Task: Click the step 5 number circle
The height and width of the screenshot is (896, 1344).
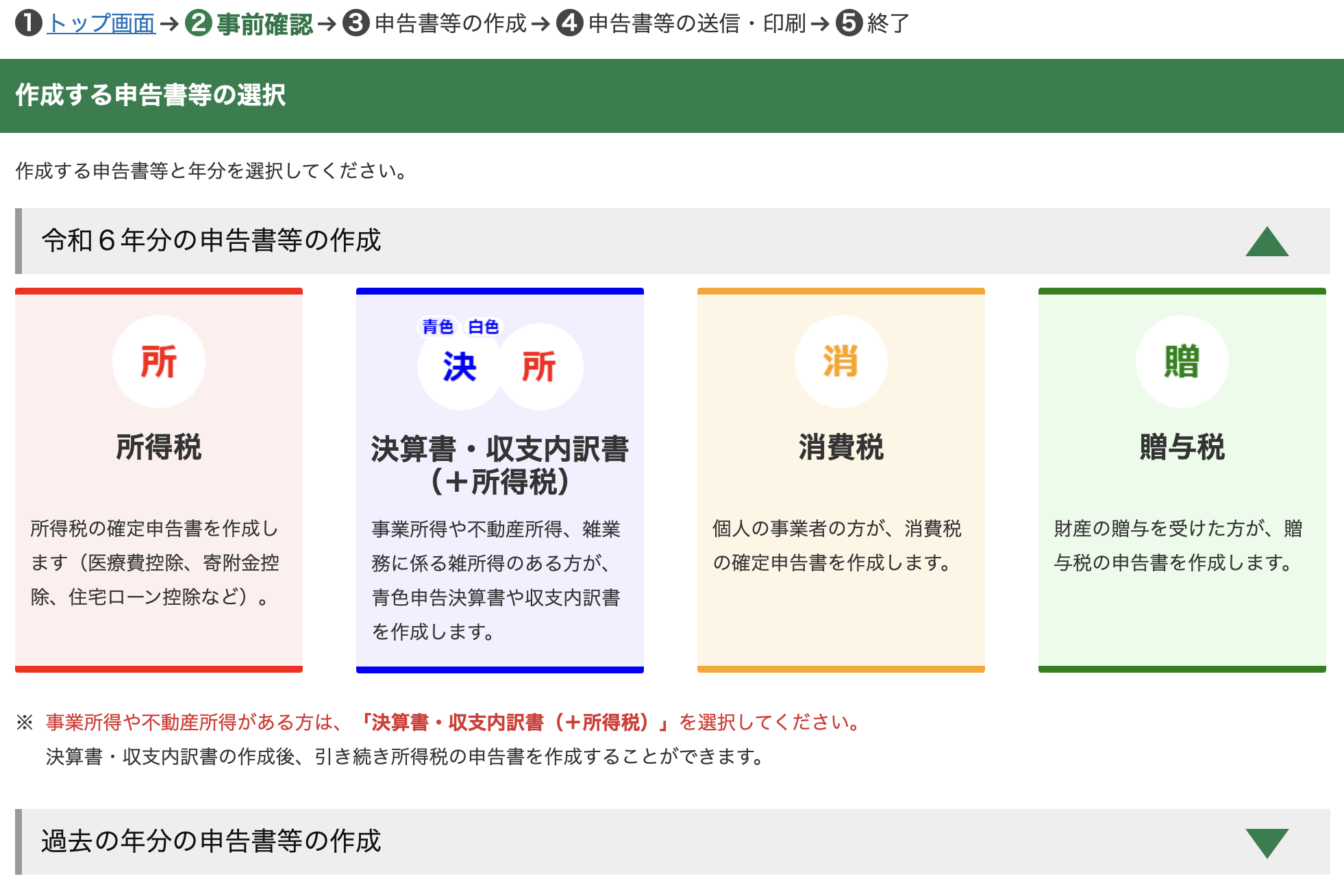Action: (849, 23)
